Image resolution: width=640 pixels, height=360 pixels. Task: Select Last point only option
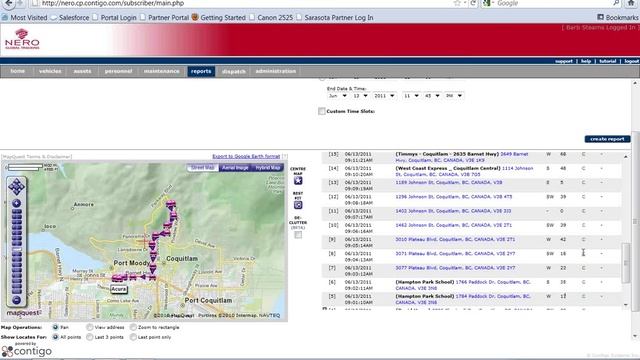coord(133,337)
